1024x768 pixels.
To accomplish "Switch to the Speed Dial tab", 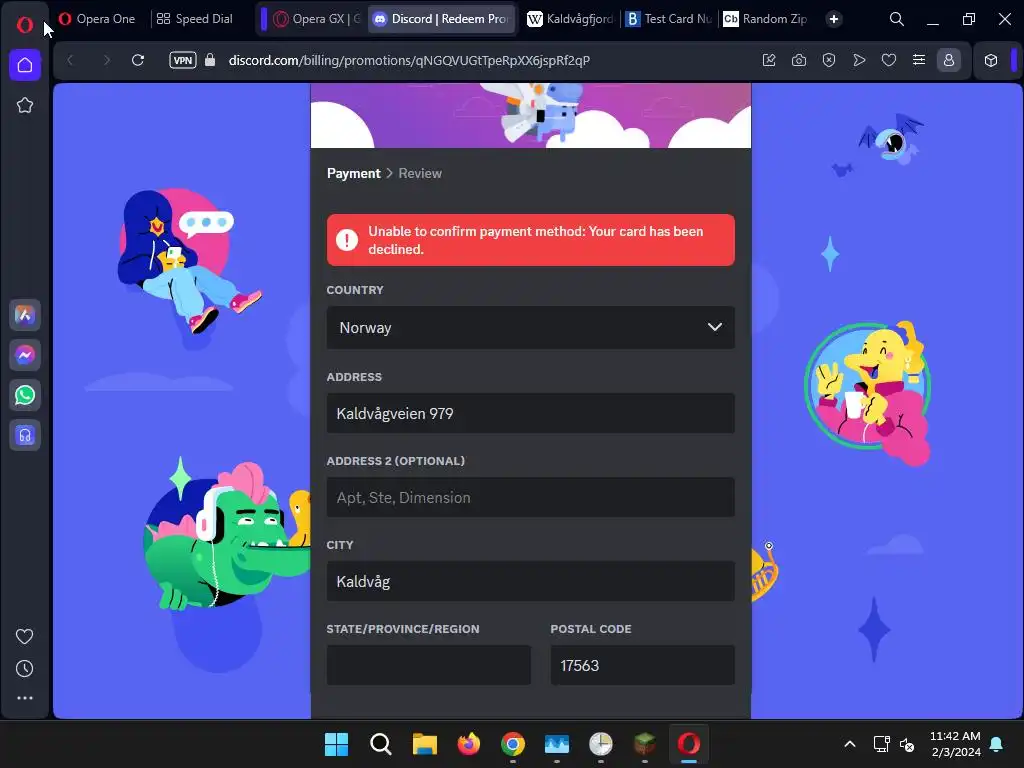I will (x=195, y=19).
